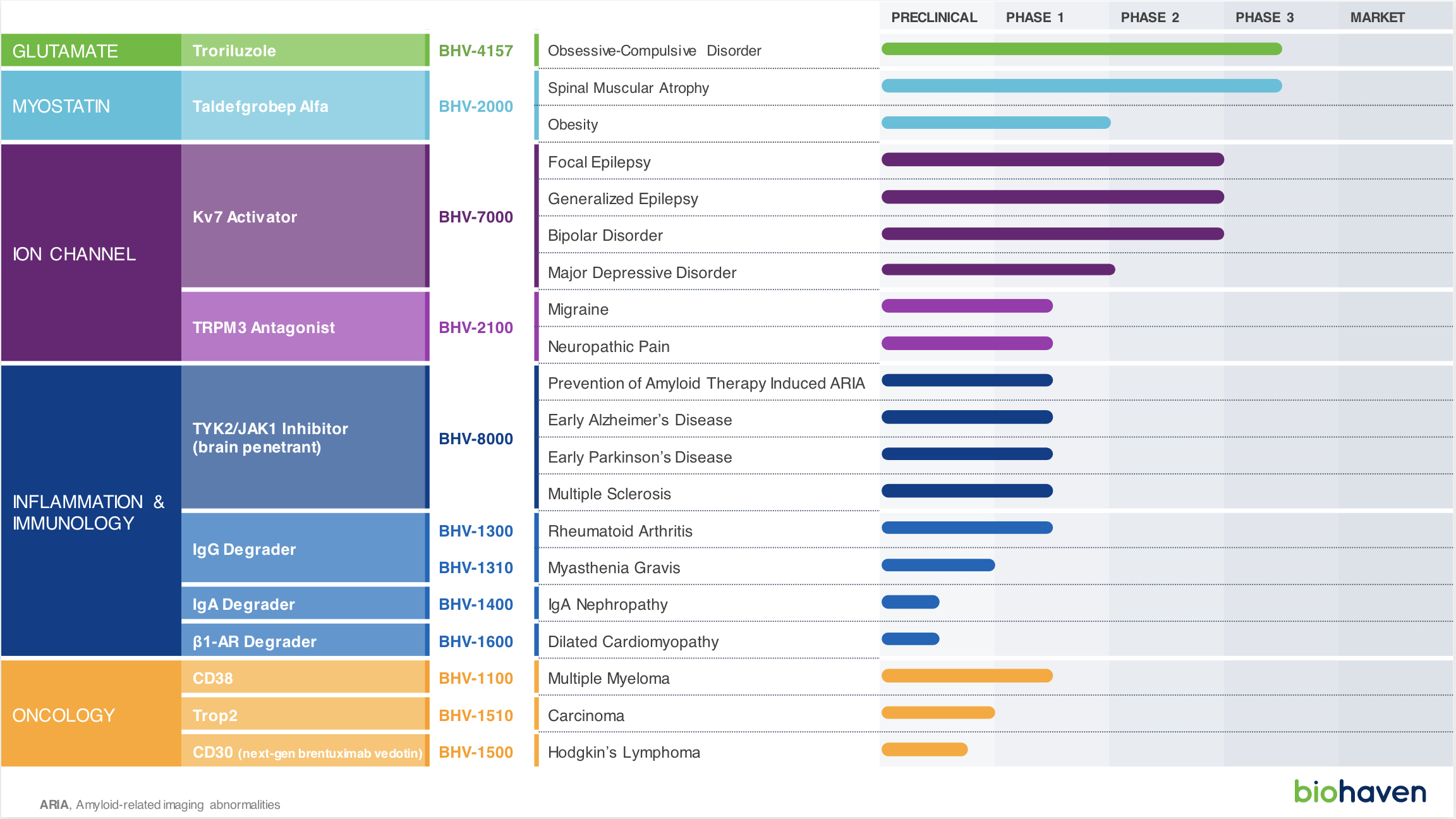Image resolution: width=1456 pixels, height=819 pixels.
Task: Select the PHASE 2 column header
Action: 1150,18
